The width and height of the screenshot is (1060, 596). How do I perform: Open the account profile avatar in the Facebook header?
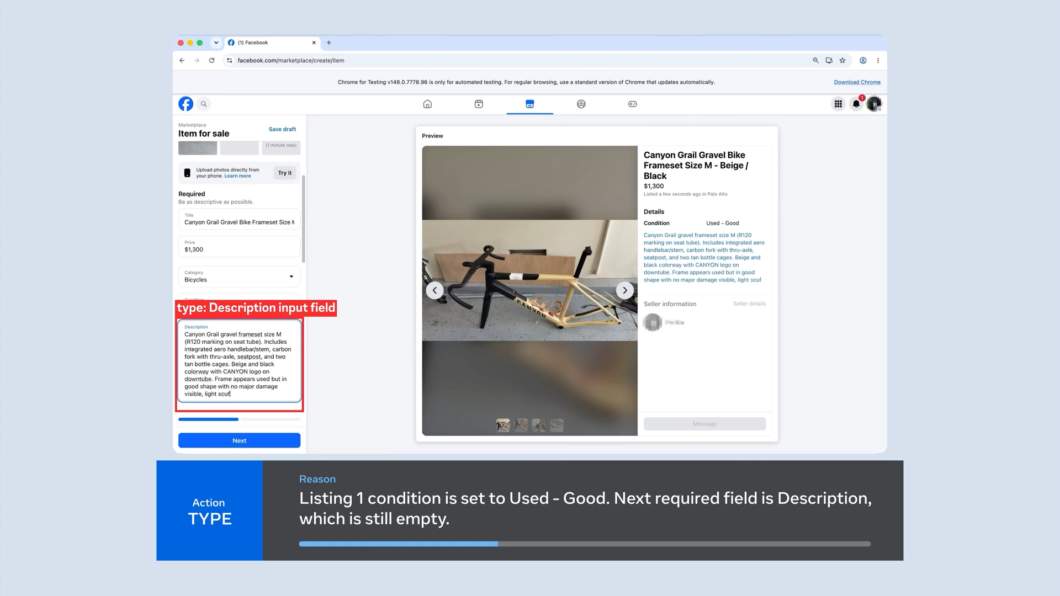[874, 104]
